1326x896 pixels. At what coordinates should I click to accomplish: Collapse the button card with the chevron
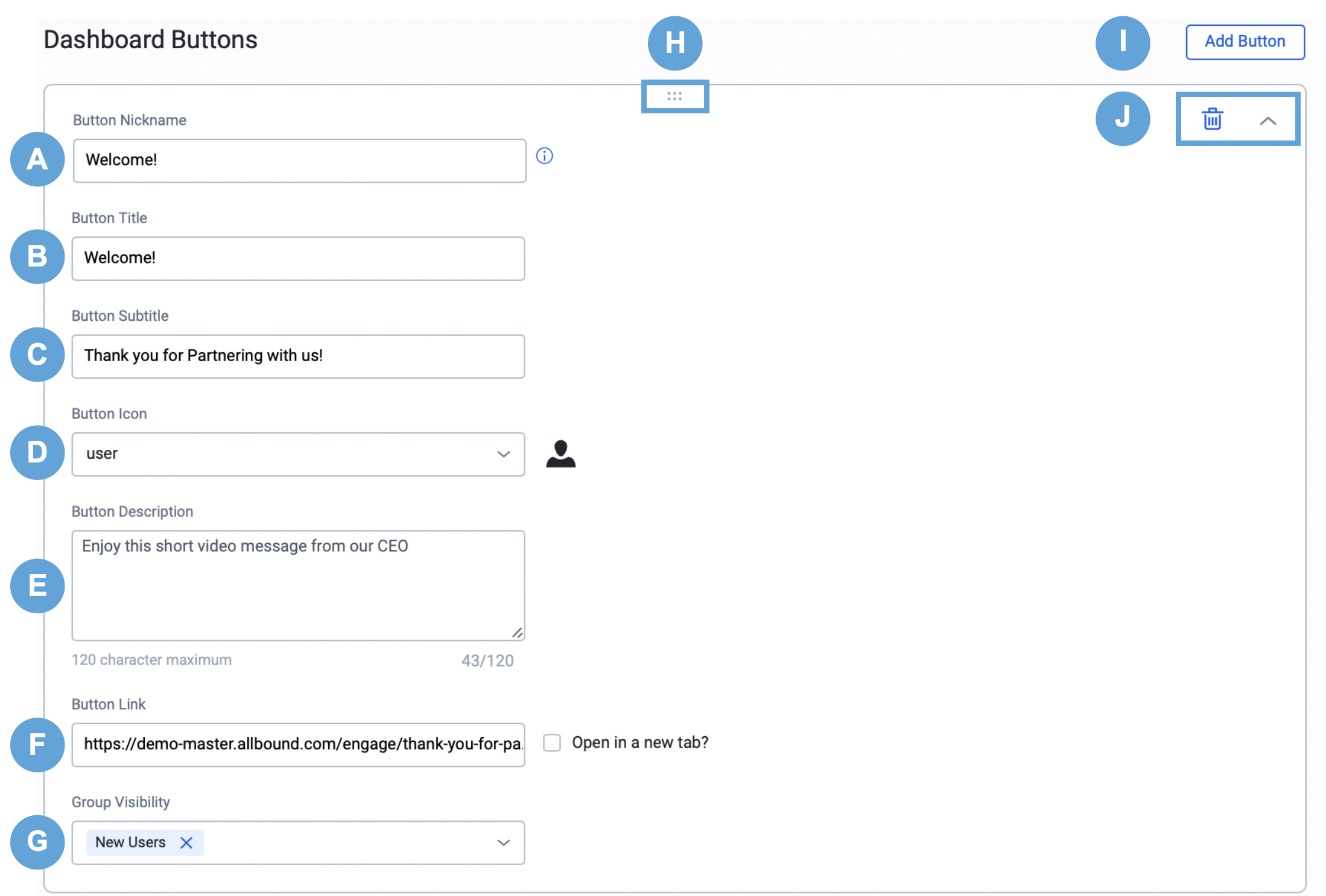1268,121
